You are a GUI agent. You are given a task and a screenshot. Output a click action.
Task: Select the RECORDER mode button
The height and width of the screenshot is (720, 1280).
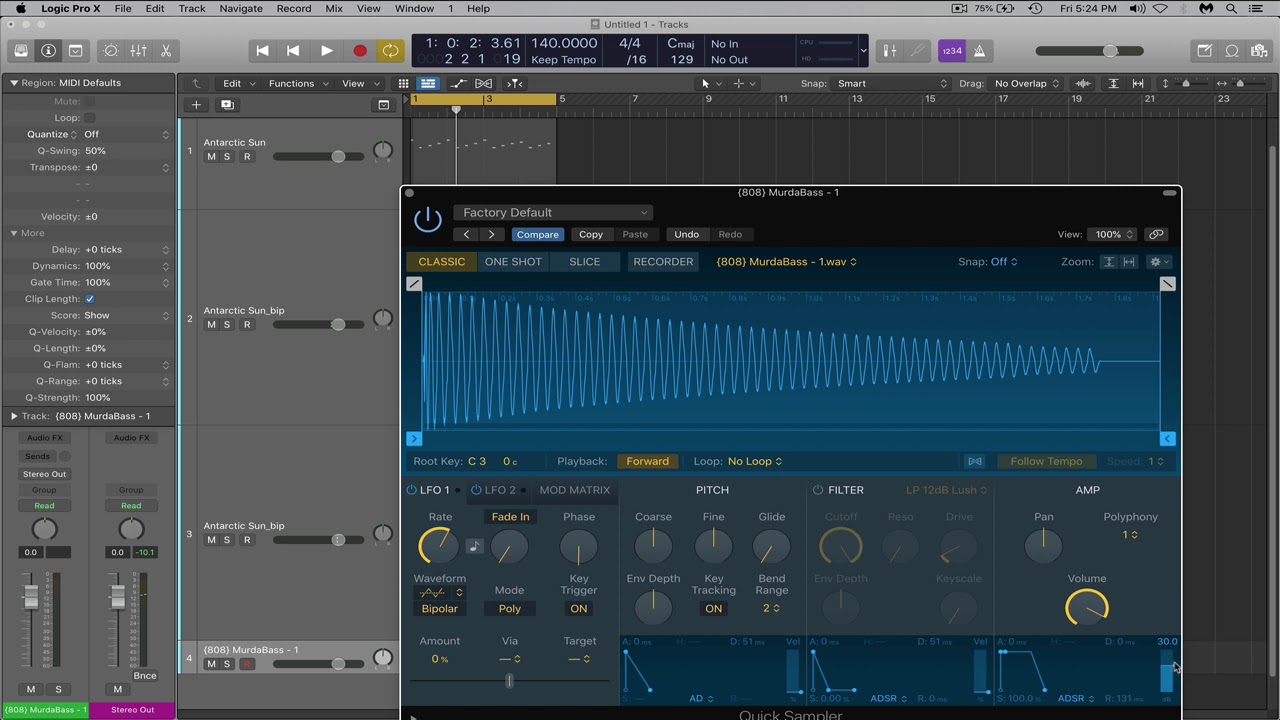[x=663, y=262]
